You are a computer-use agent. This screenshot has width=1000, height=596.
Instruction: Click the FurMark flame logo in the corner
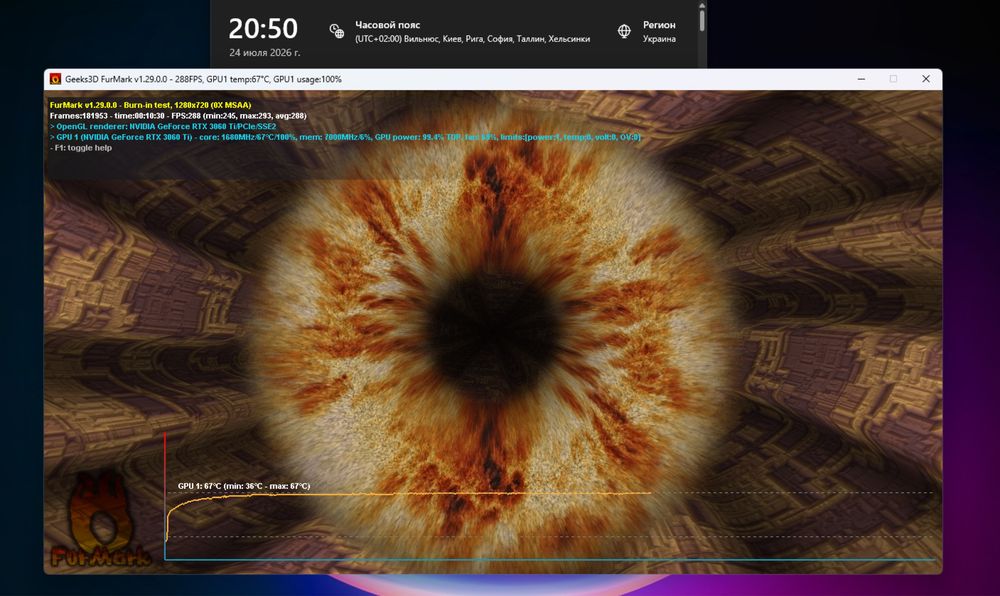click(x=100, y=520)
